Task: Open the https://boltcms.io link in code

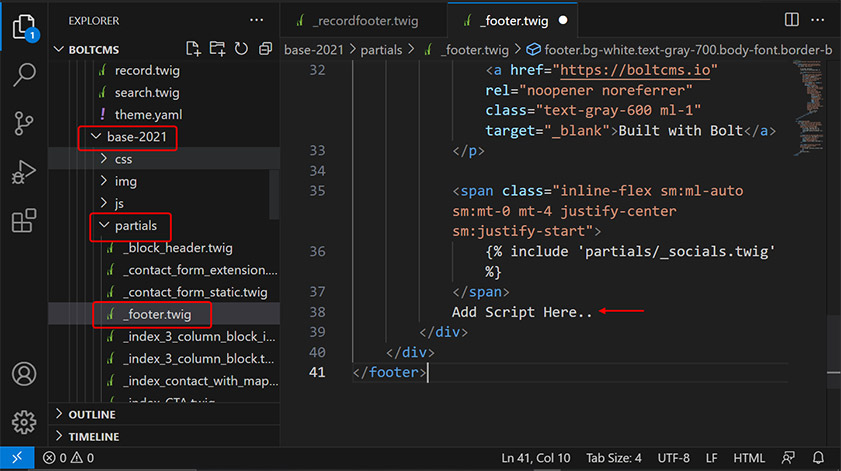Action: [x=635, y=70]
